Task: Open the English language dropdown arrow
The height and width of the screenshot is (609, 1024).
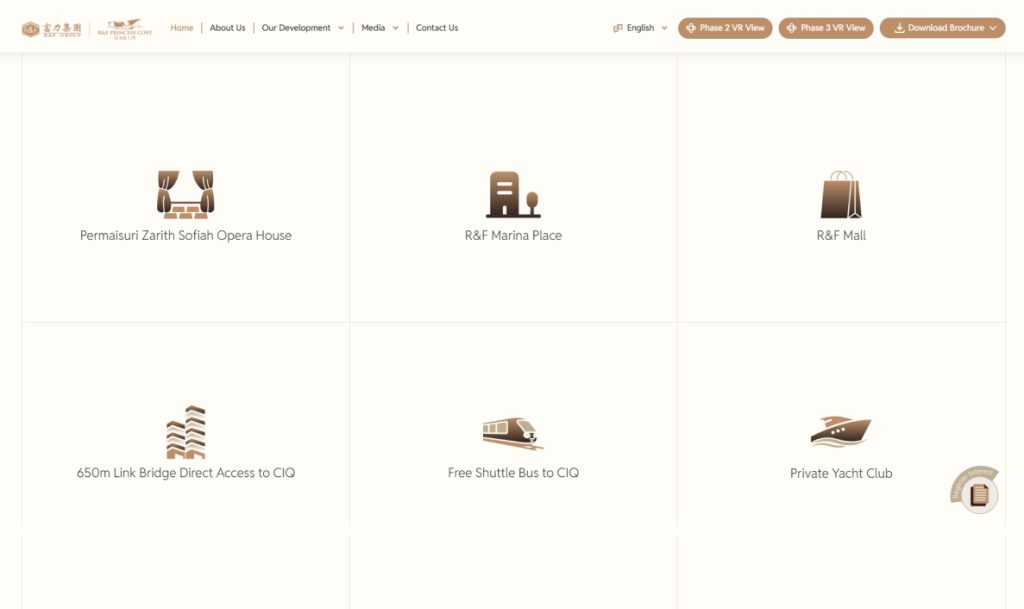Action: 664,28
